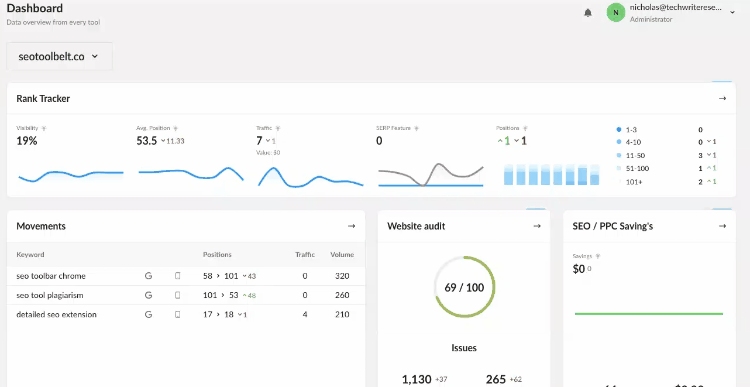Image resolution: width=750 pixels, height=387 pixels.
Task: Click the 69 / 100 audit score ring
Action: [464, 287]
